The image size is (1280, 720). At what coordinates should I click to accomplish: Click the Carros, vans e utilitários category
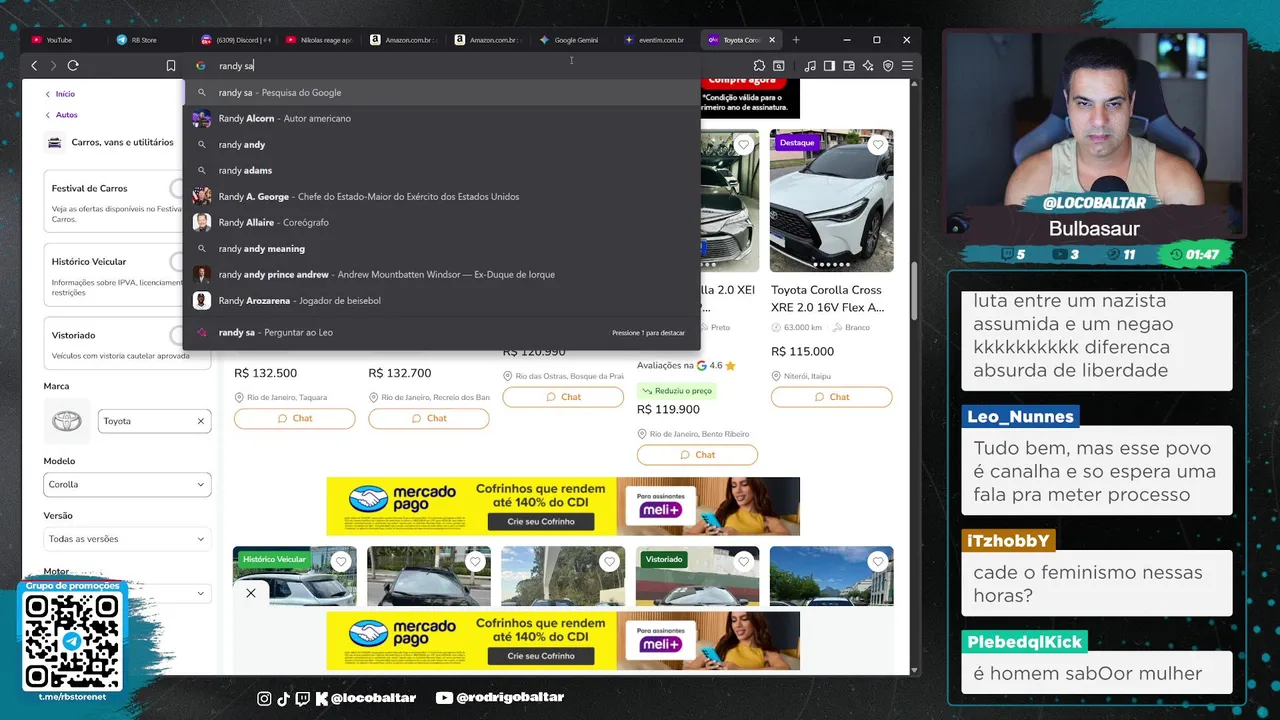[x=122, y=142]
